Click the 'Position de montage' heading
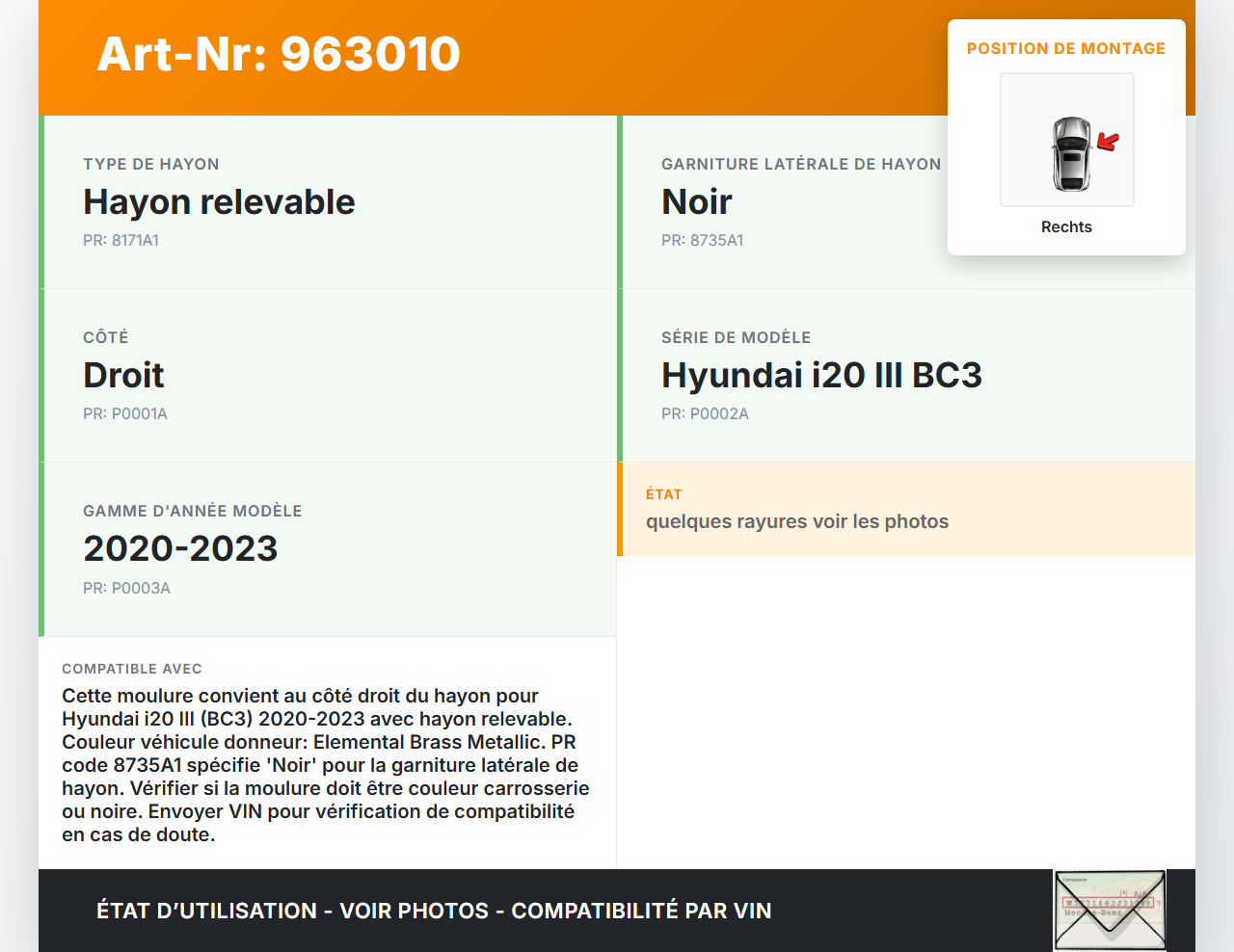 pyautogui.click(x=1066, y=49)
